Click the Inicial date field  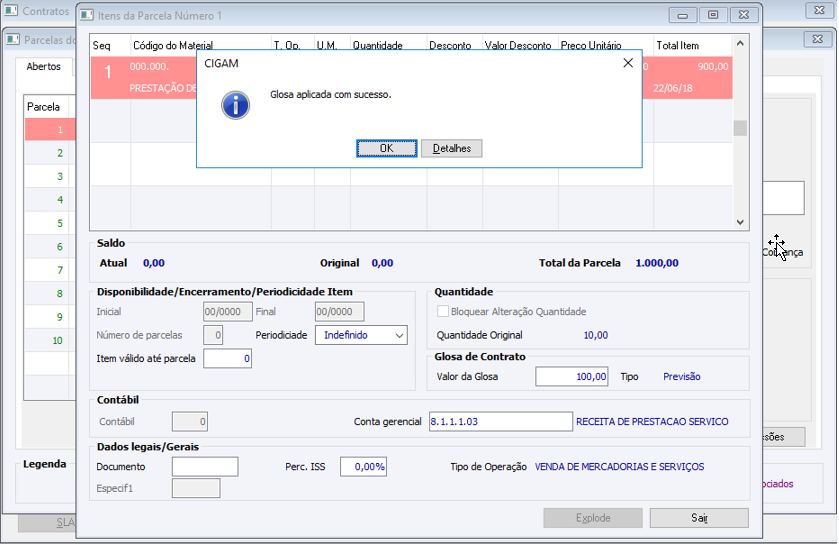pyautogui.click(x=228, y=311)
